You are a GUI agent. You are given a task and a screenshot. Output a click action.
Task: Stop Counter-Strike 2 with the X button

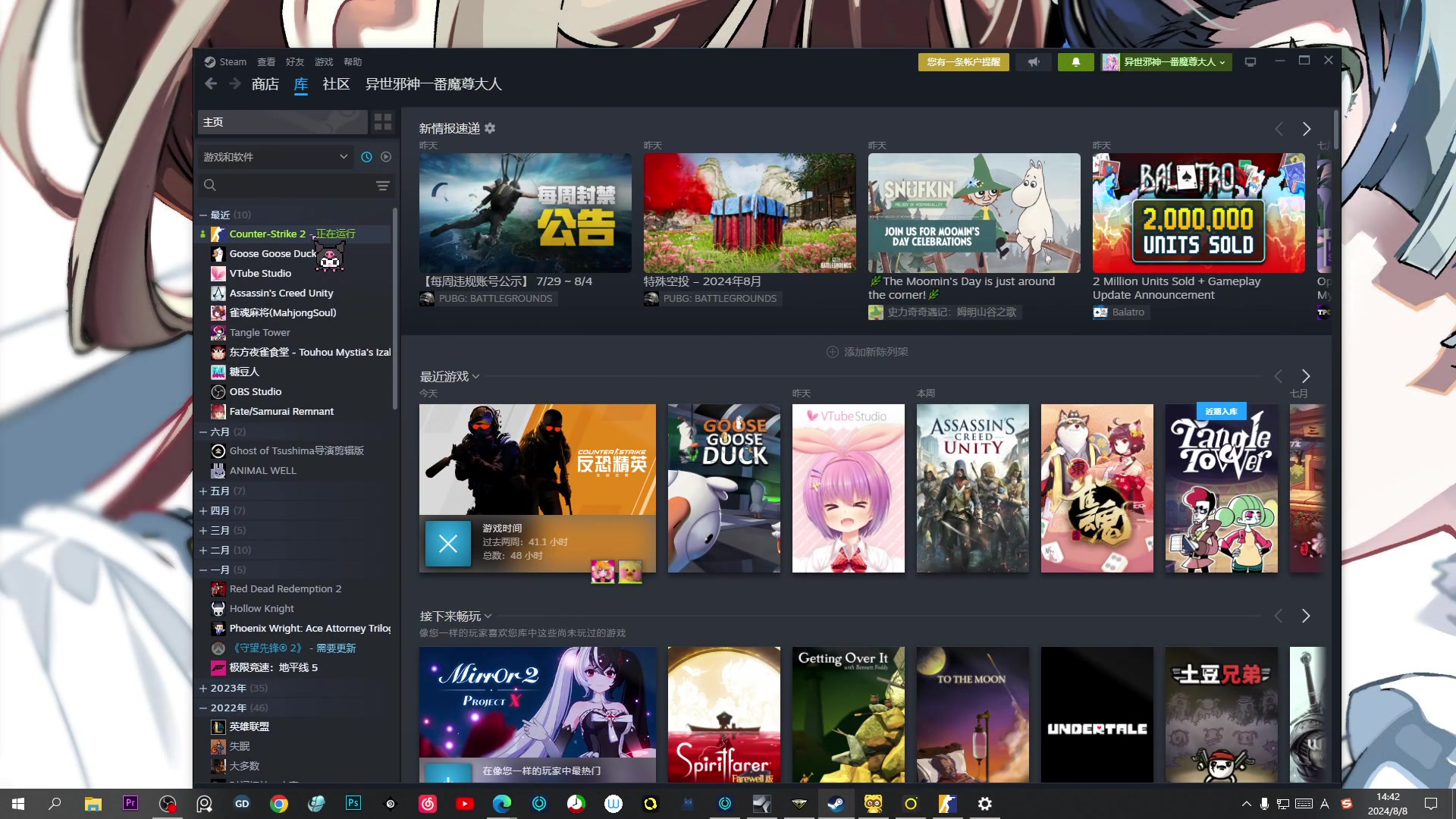coord(448,544)
